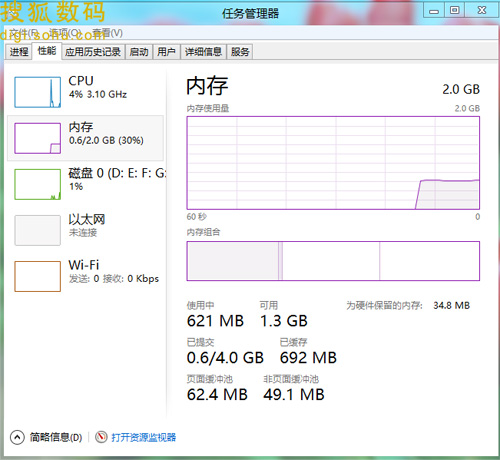
Task: Select the 内存 0.6/2.0 GB (30%) entry
Action: tap(86, 138)
